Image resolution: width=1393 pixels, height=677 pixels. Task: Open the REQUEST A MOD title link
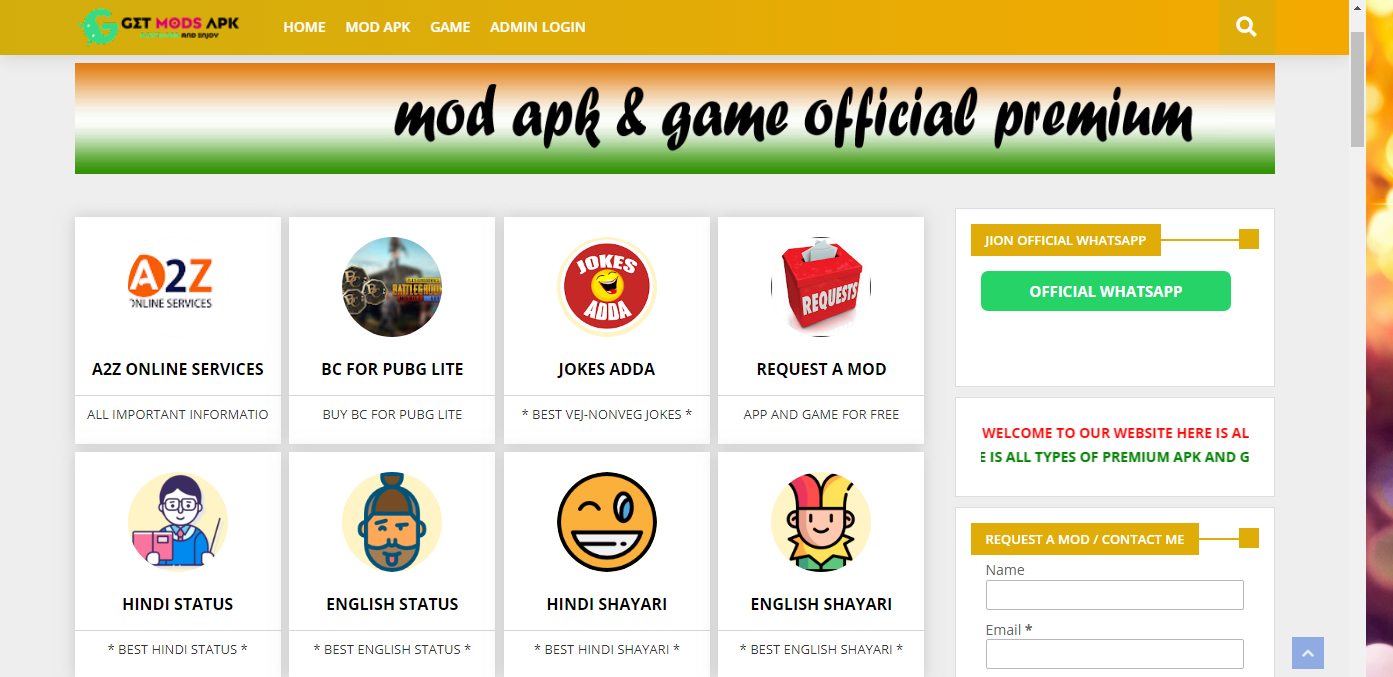(x=821, y=369)
